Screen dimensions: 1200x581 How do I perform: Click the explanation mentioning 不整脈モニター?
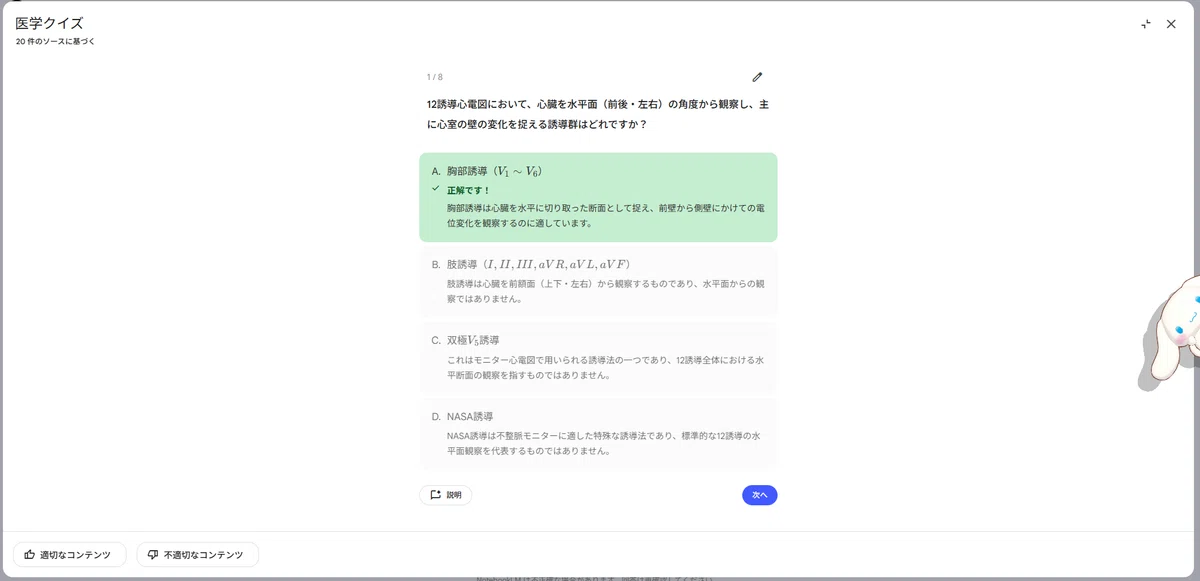[606, 443]
